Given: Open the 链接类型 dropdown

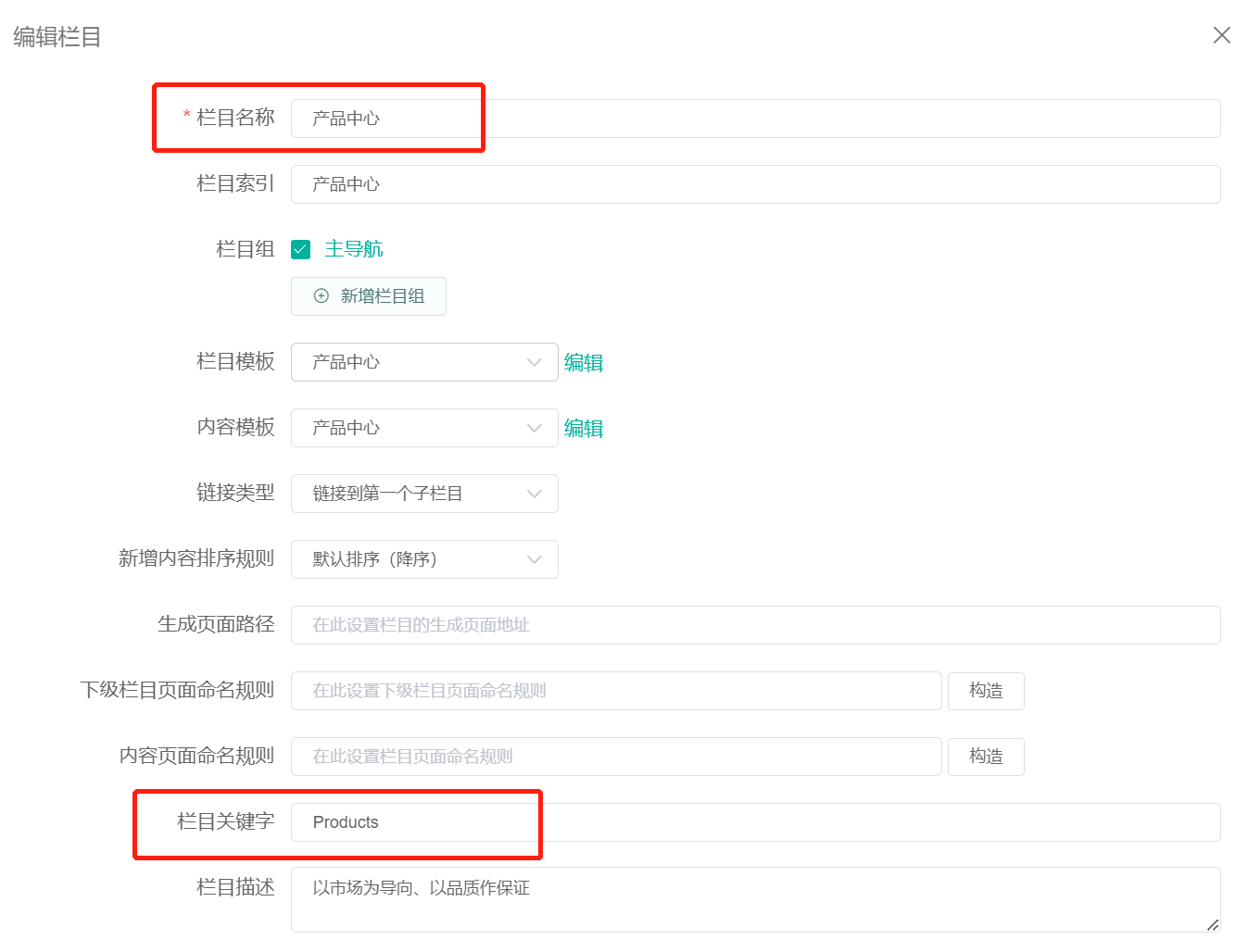Looking at the screenshot, I should [x=423, y=493].
